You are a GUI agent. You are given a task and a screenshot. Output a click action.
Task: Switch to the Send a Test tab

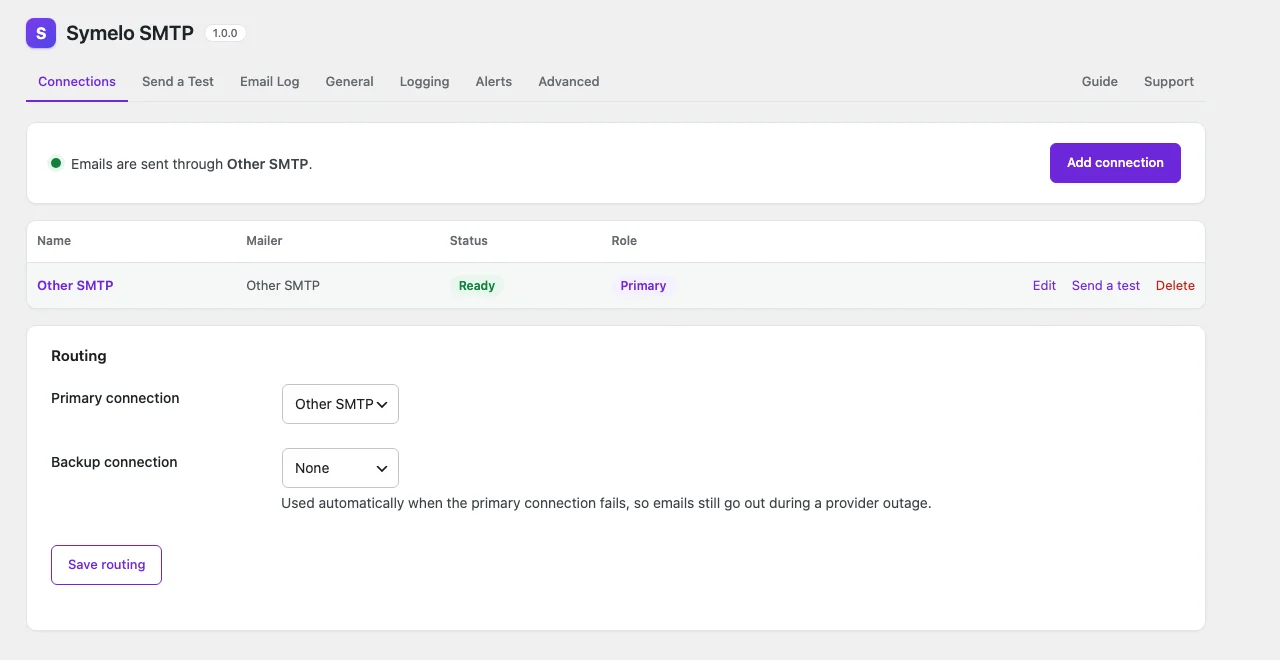[x=178, y=82]
